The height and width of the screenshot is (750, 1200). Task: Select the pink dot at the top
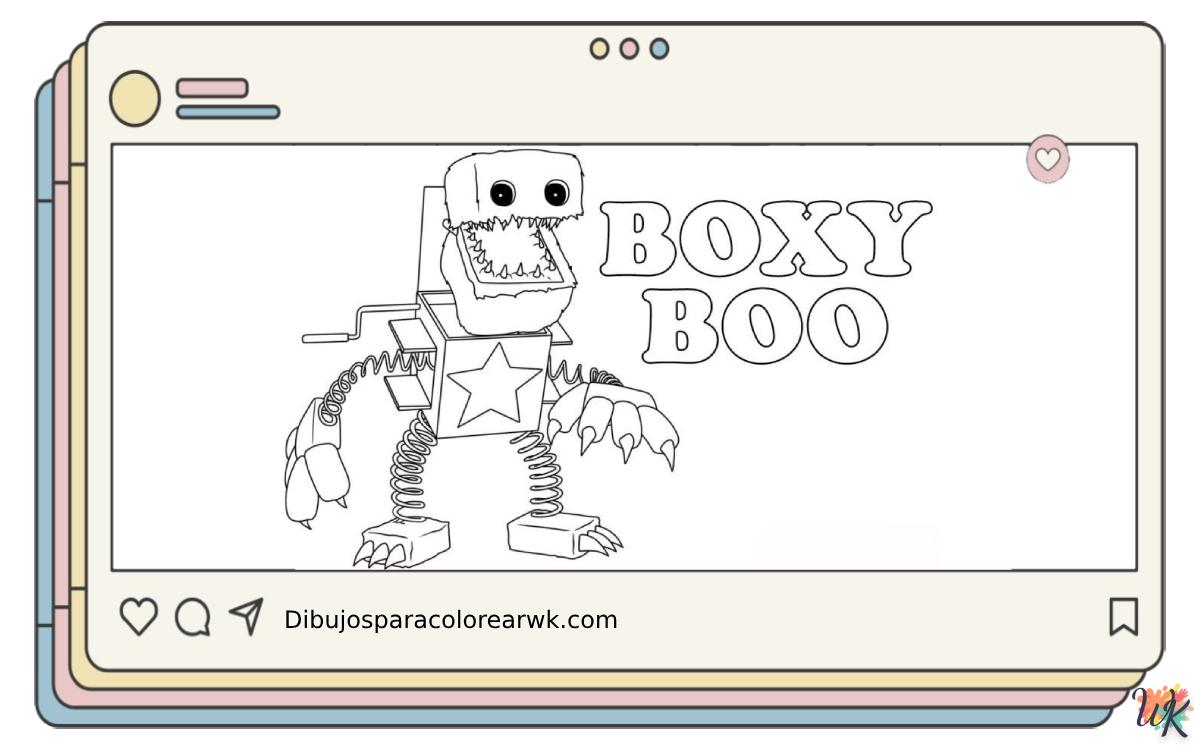(x=629, y=48)
